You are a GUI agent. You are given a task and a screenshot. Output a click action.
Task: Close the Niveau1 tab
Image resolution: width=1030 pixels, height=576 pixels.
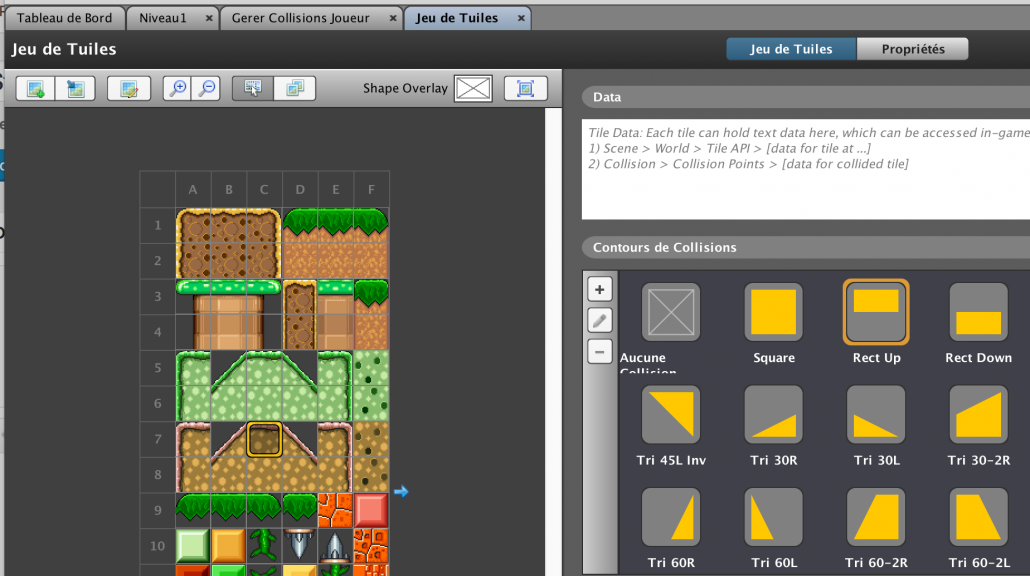[x=209, y=18]
